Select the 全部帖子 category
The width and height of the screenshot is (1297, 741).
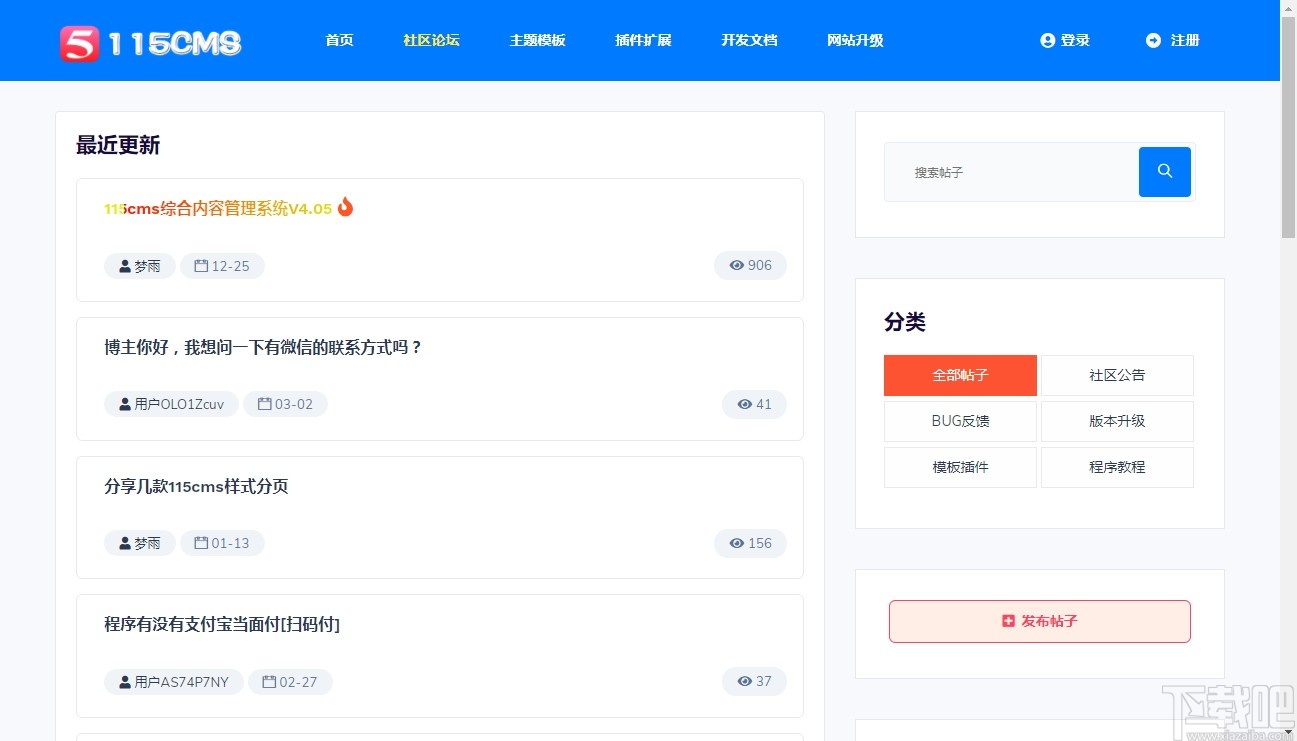click(960, 375)
